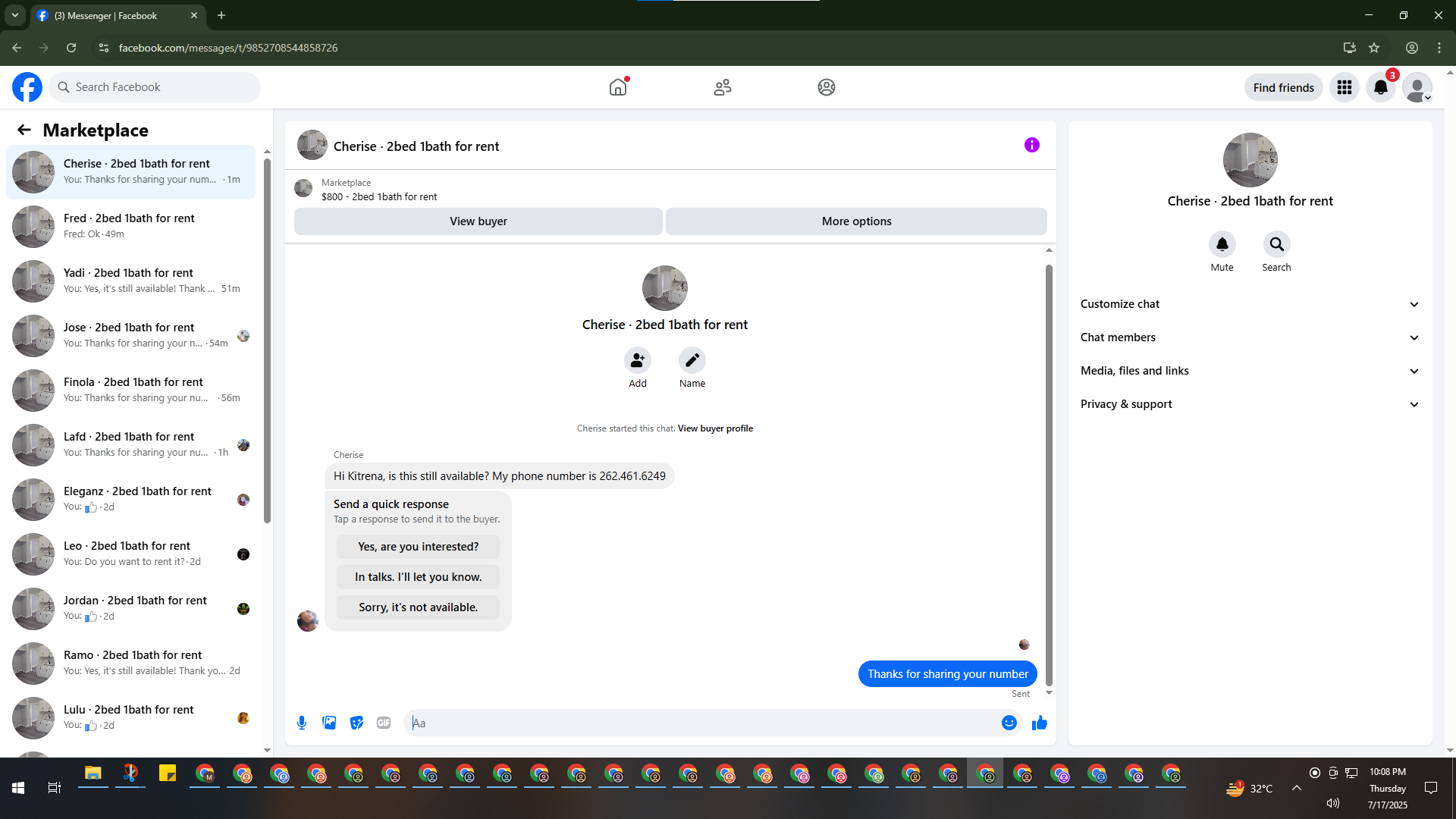Open the View buyer profile link
1456x819 pixels.
pos(715,428)
